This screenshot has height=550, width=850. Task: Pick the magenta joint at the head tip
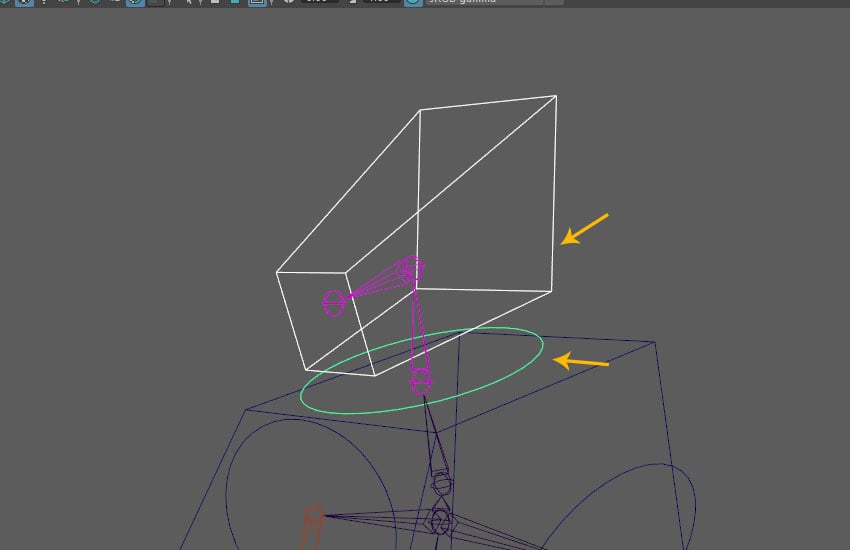point(333,303)
